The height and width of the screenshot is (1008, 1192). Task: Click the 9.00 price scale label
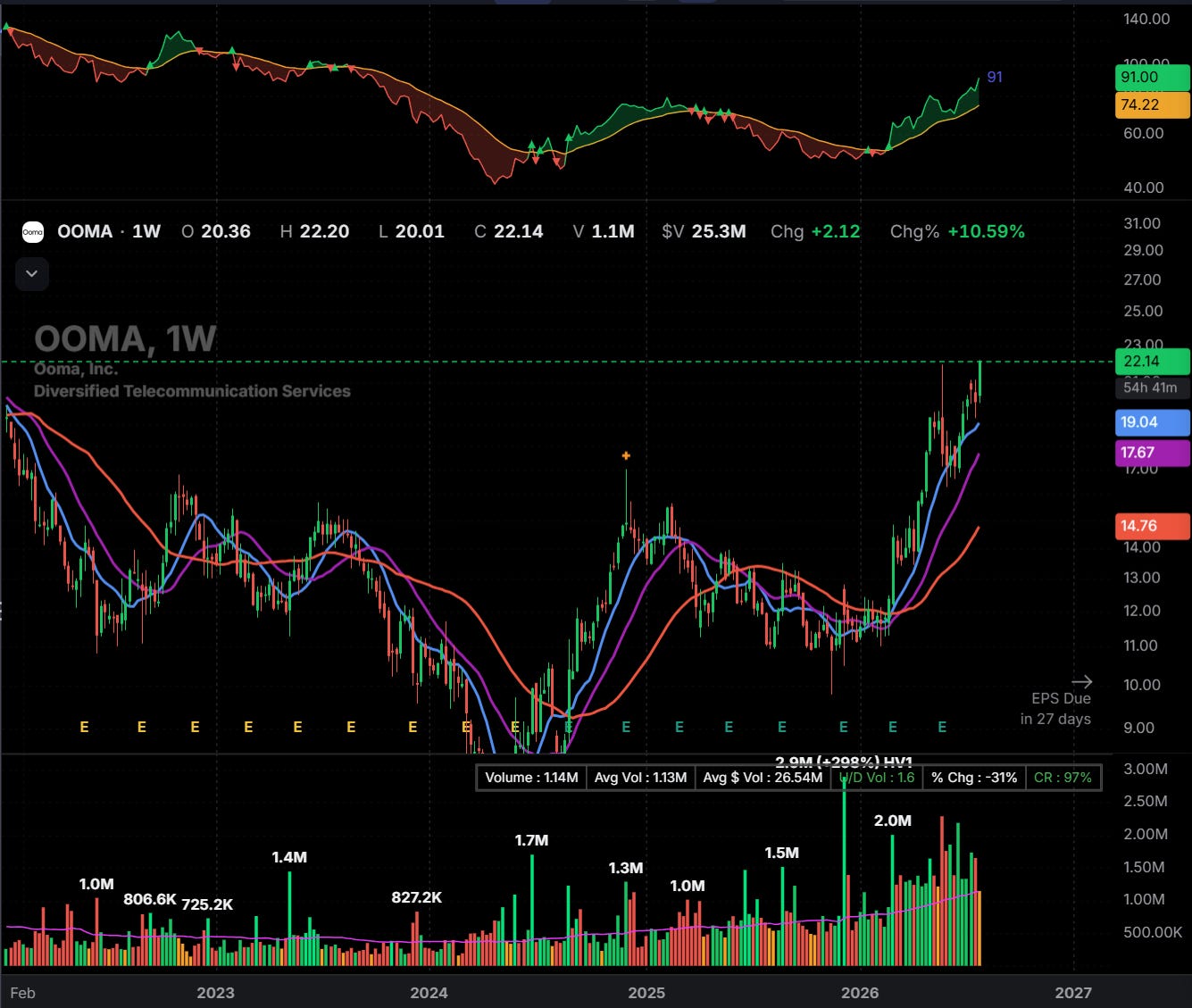point(1139,728)
